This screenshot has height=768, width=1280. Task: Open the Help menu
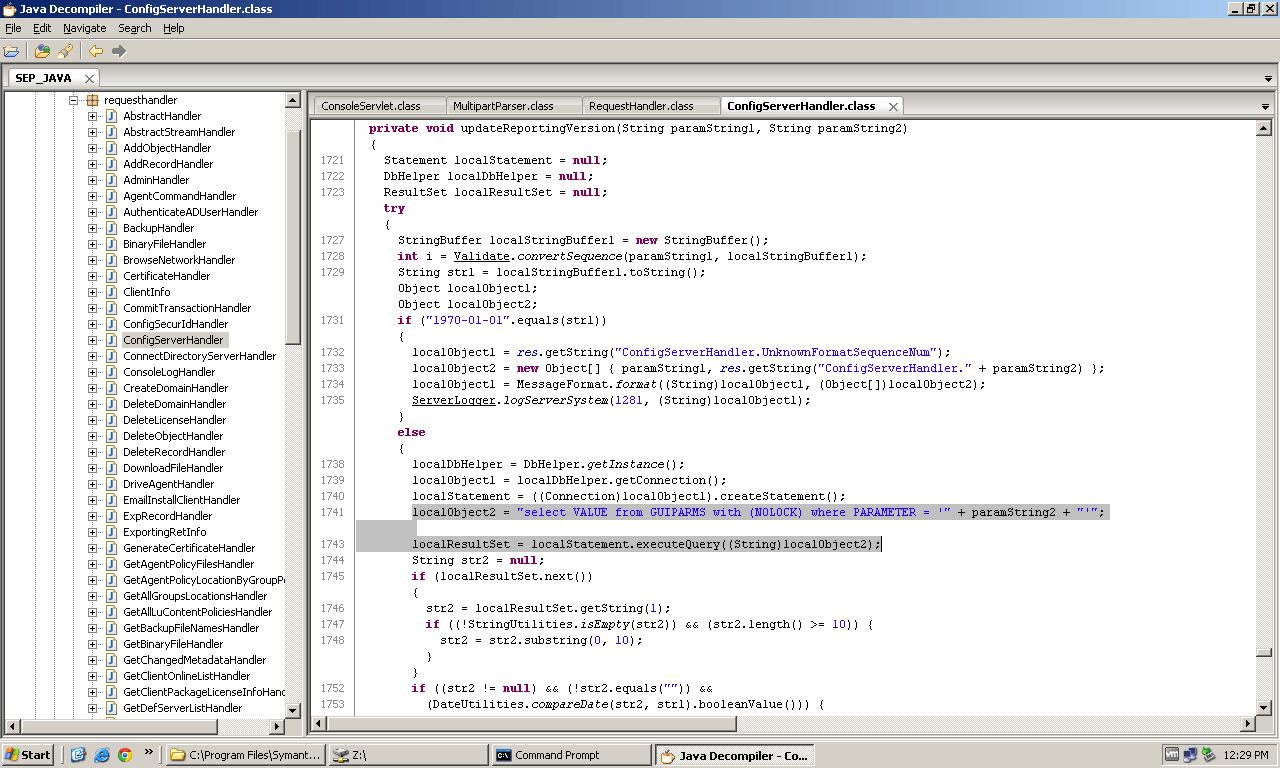(174, 28)
